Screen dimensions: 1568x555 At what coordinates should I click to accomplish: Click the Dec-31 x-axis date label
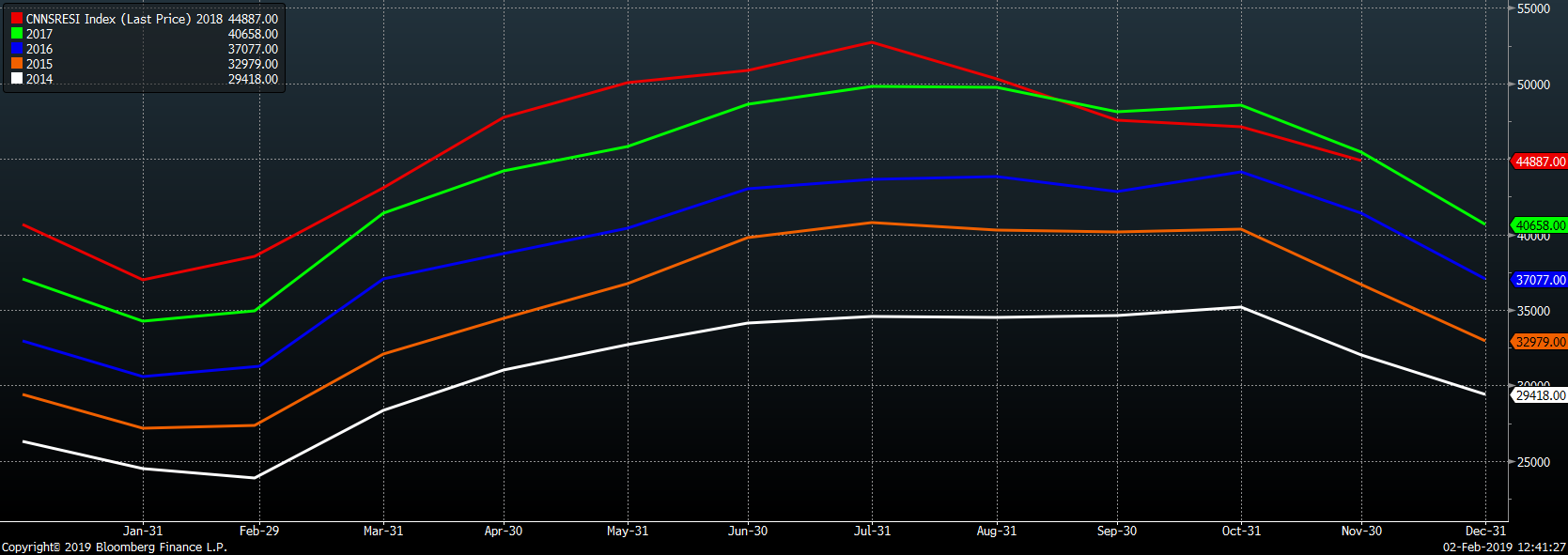point(1485,531)
